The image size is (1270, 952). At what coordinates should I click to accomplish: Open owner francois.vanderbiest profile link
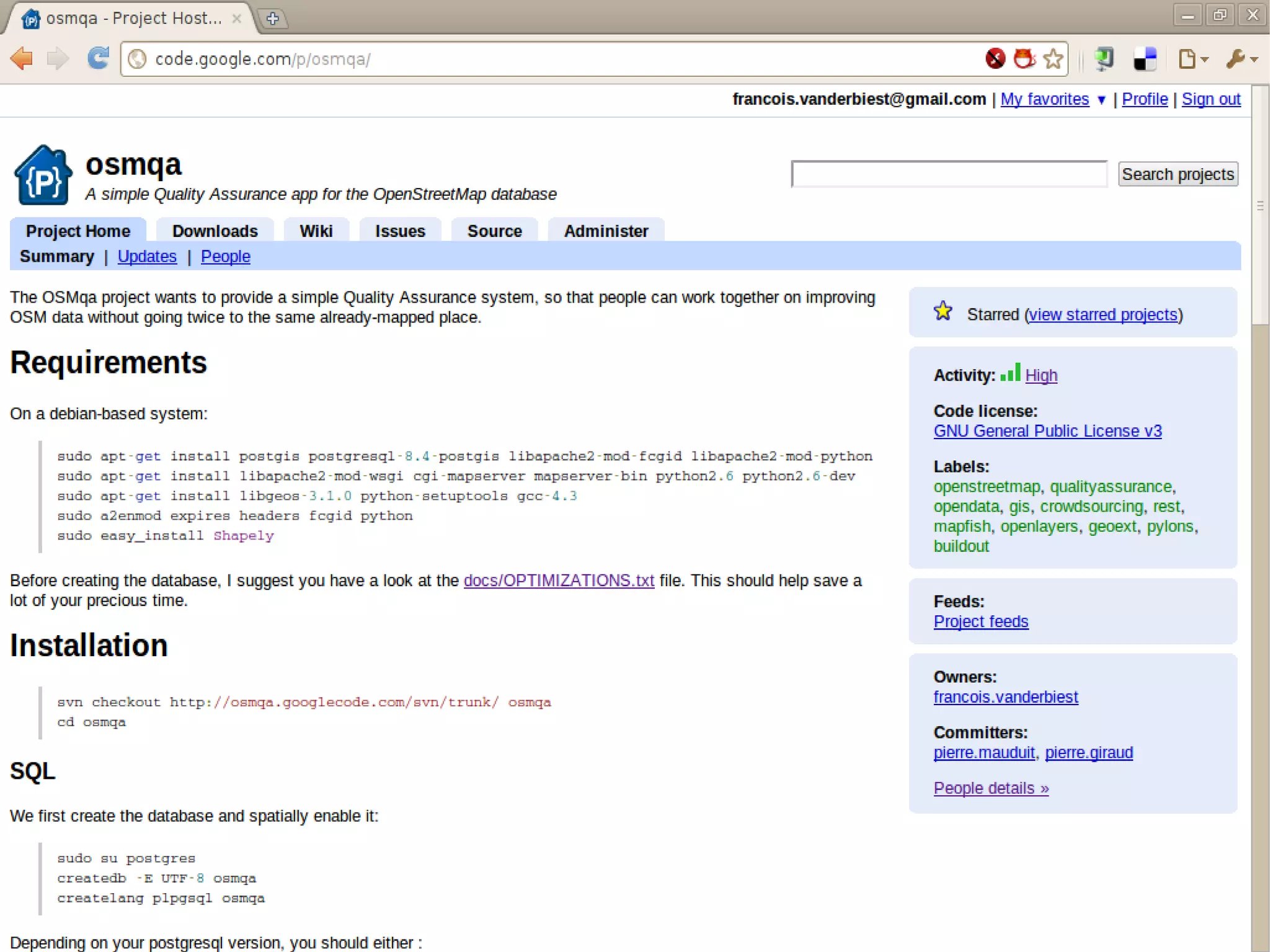point(1005,697)
